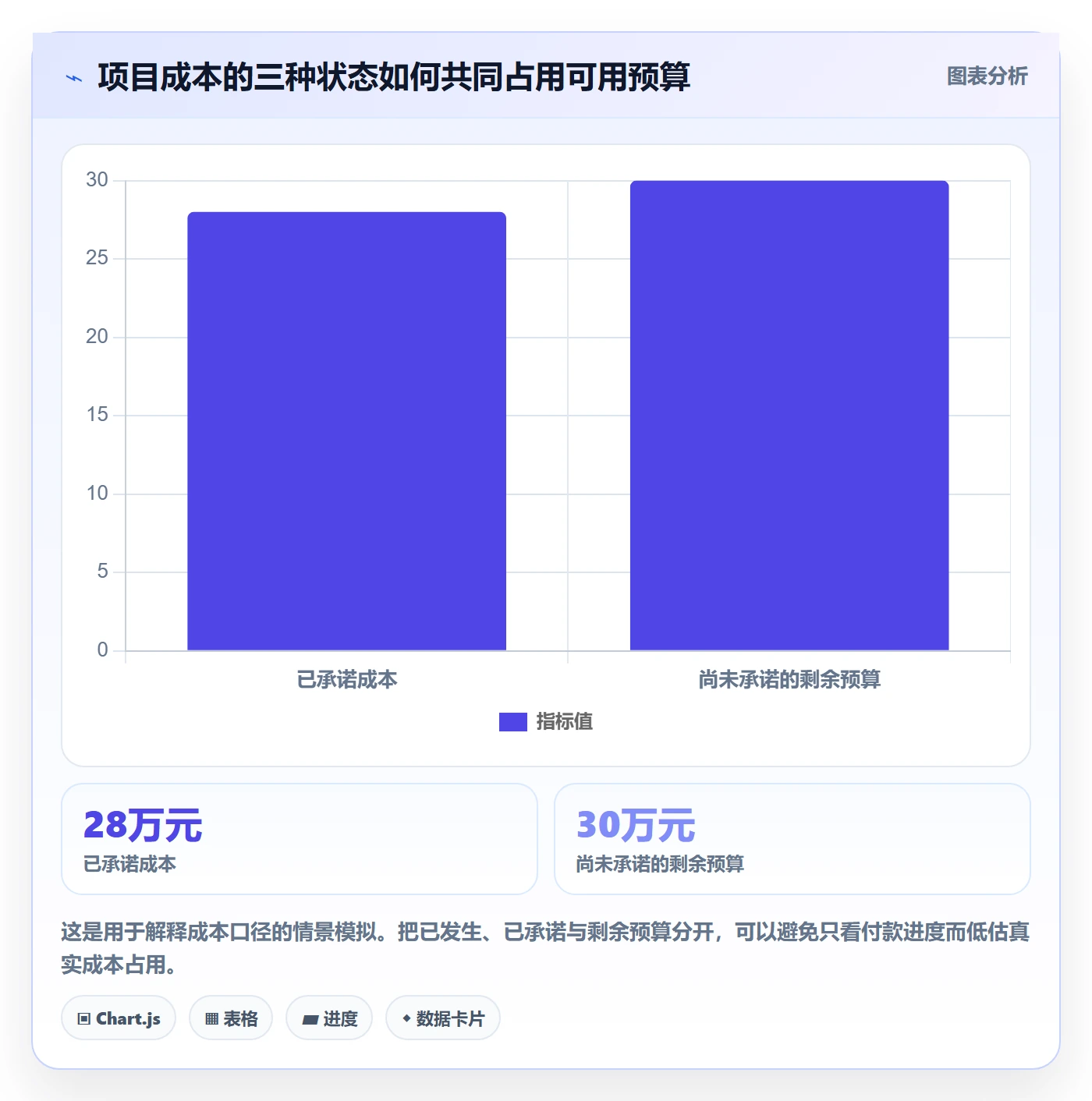This screenshot has height=1101, width=1092.
Task: Click the lightning icon beside the title
Action: tap(74, 78)
